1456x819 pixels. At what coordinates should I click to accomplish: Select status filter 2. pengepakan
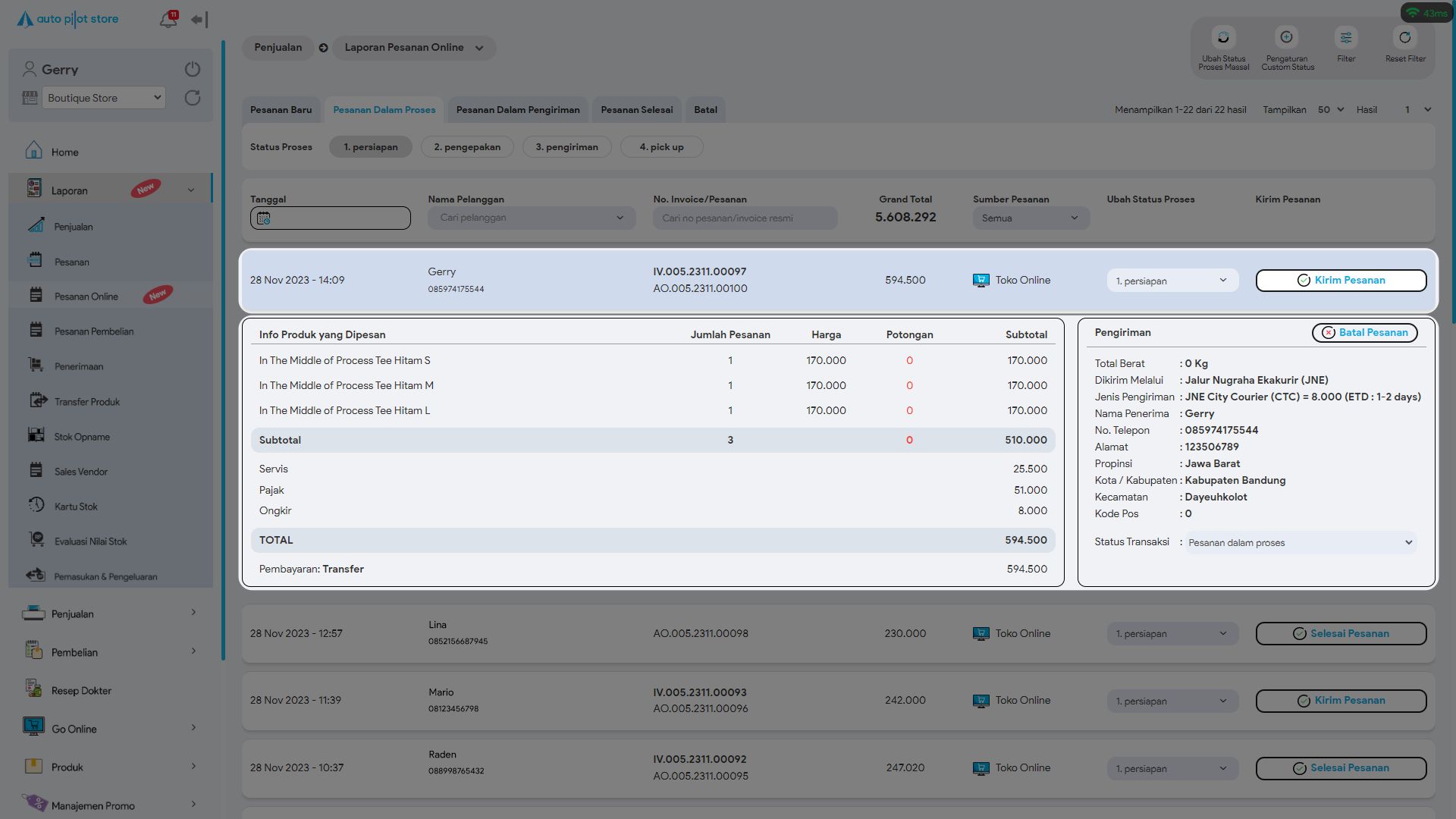tap(467, 147)
